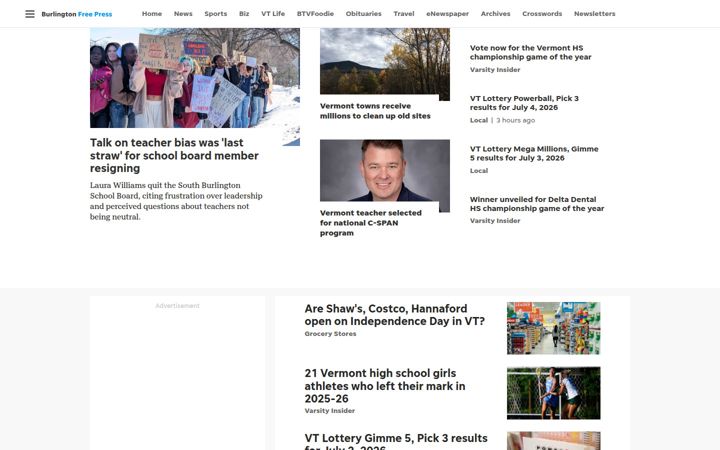Open the lottery ticket thumbnail
Image resolution: width=720 pixels, height=450 pixels.
coord(553,441)
